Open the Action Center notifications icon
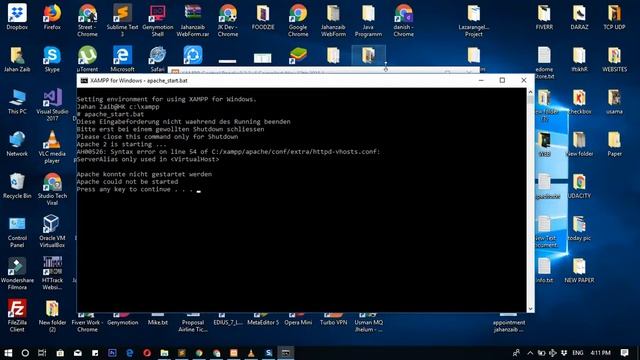 click(624, 353)
